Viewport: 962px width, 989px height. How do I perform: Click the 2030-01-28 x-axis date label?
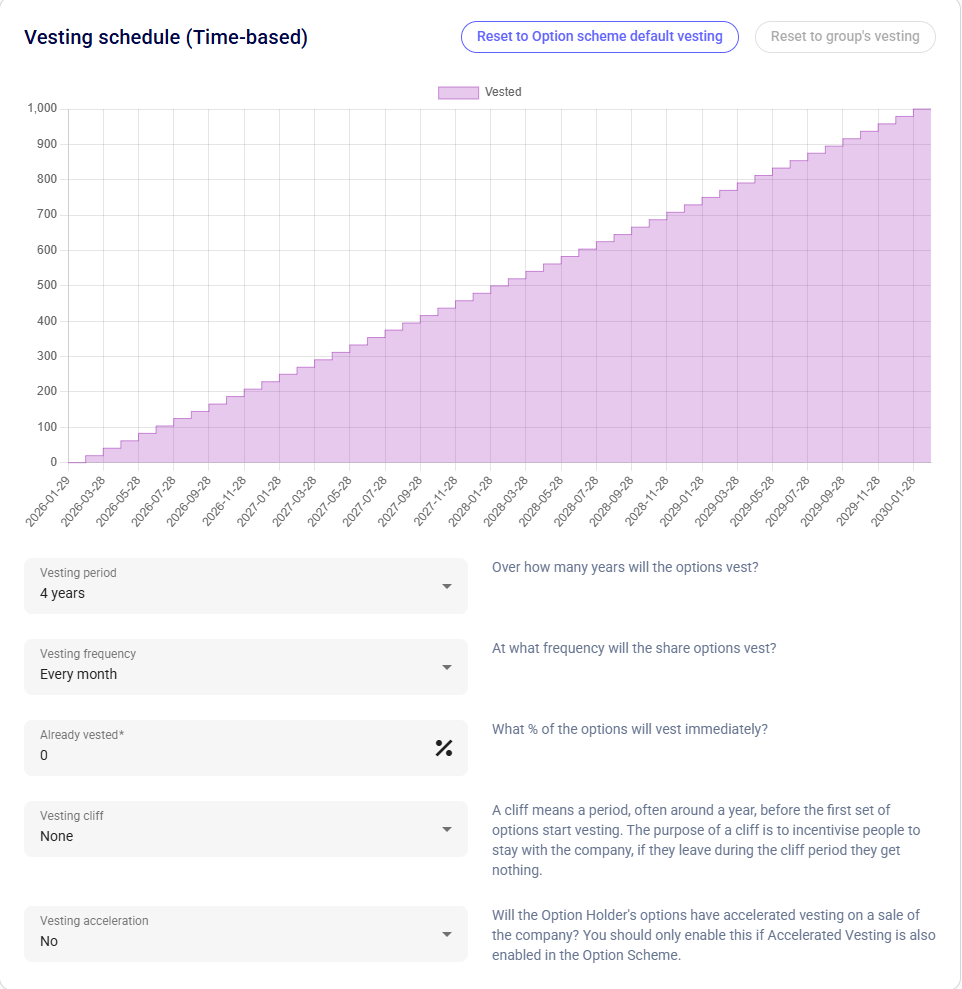click(x=896, y=498)
